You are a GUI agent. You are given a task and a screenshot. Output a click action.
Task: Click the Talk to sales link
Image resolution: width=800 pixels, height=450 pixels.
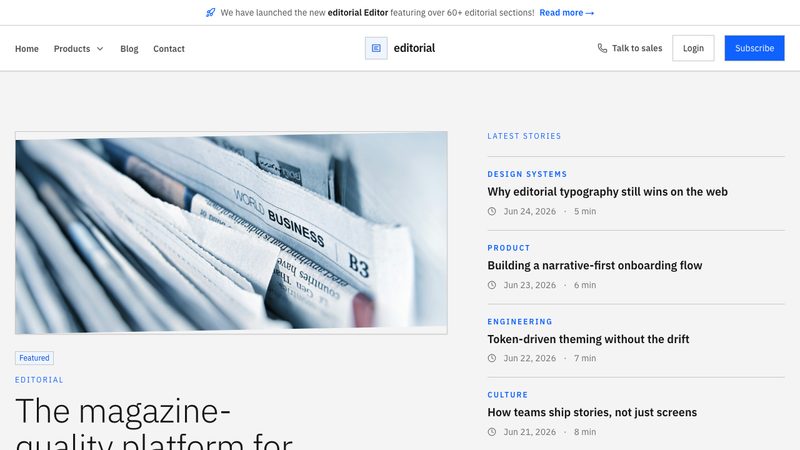pos(630,48)
